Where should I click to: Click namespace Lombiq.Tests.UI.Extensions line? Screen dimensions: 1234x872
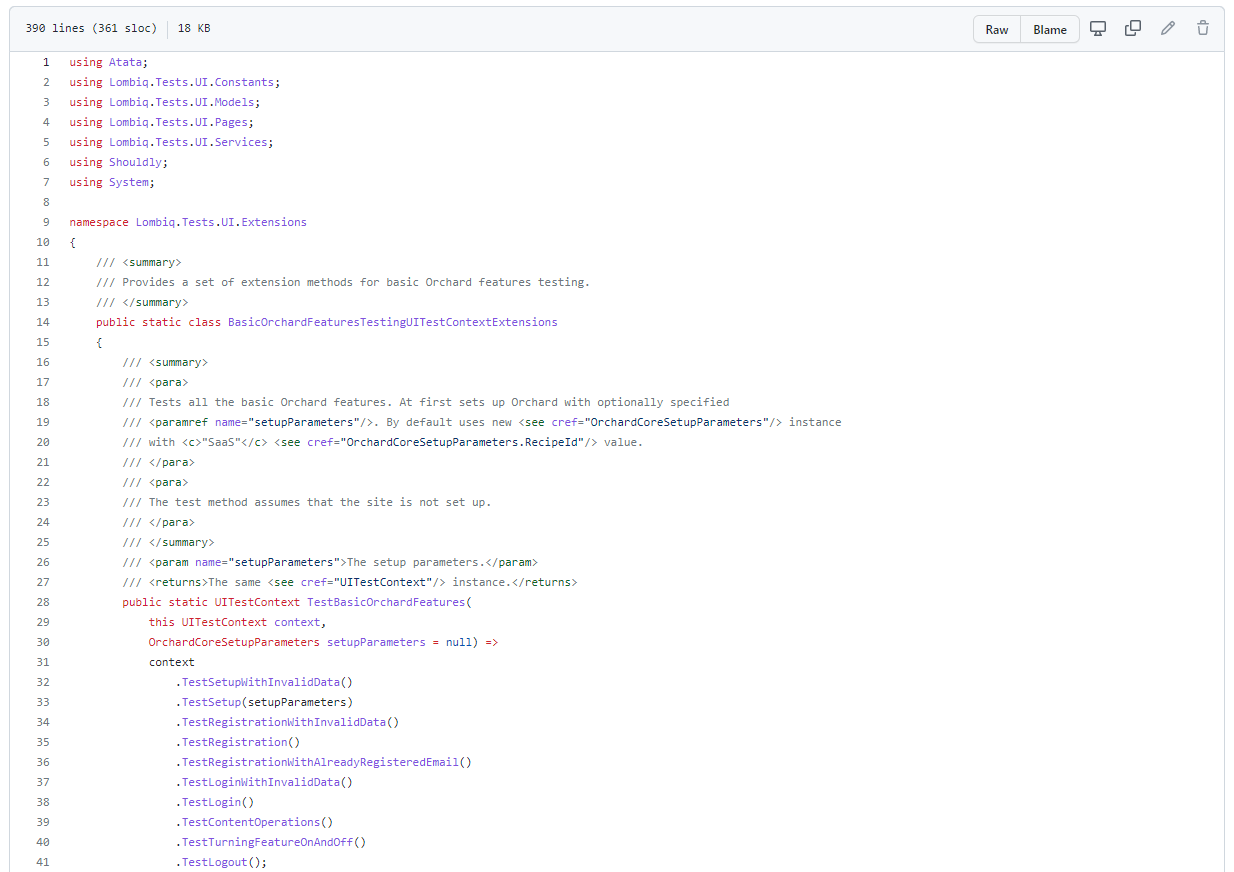click(188, 222)
